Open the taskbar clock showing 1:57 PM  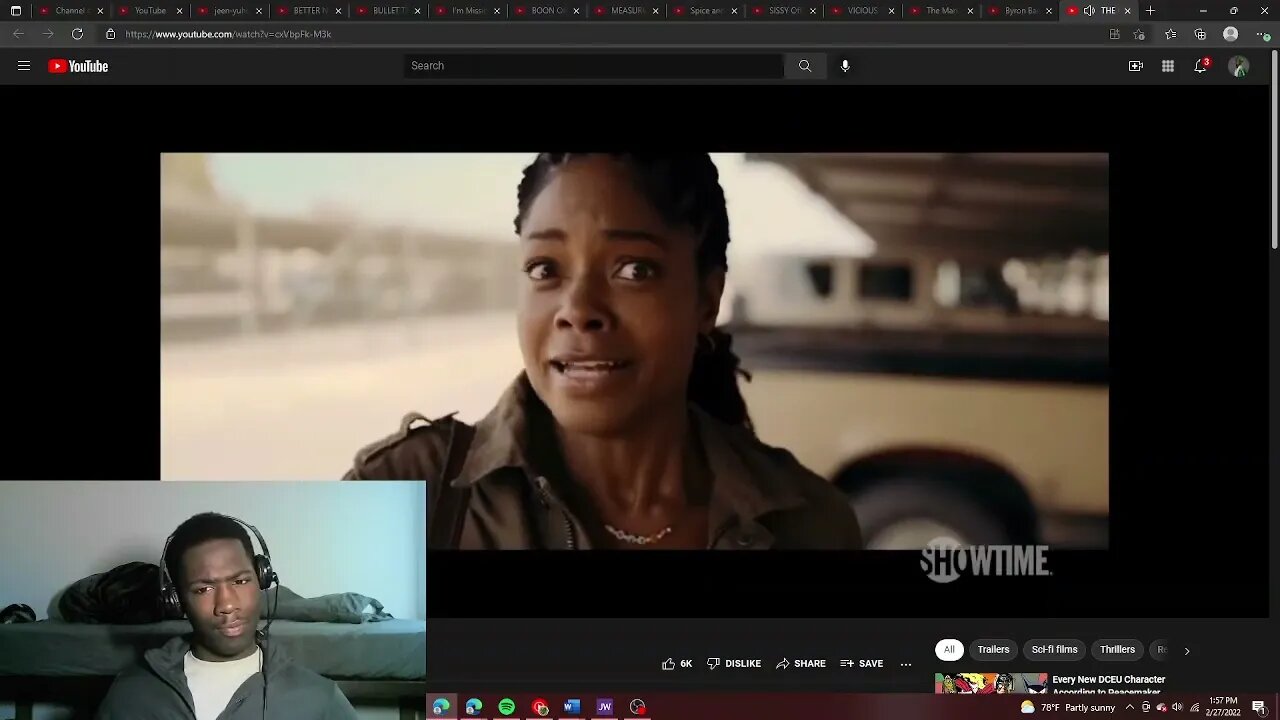tap(1223, 707)
